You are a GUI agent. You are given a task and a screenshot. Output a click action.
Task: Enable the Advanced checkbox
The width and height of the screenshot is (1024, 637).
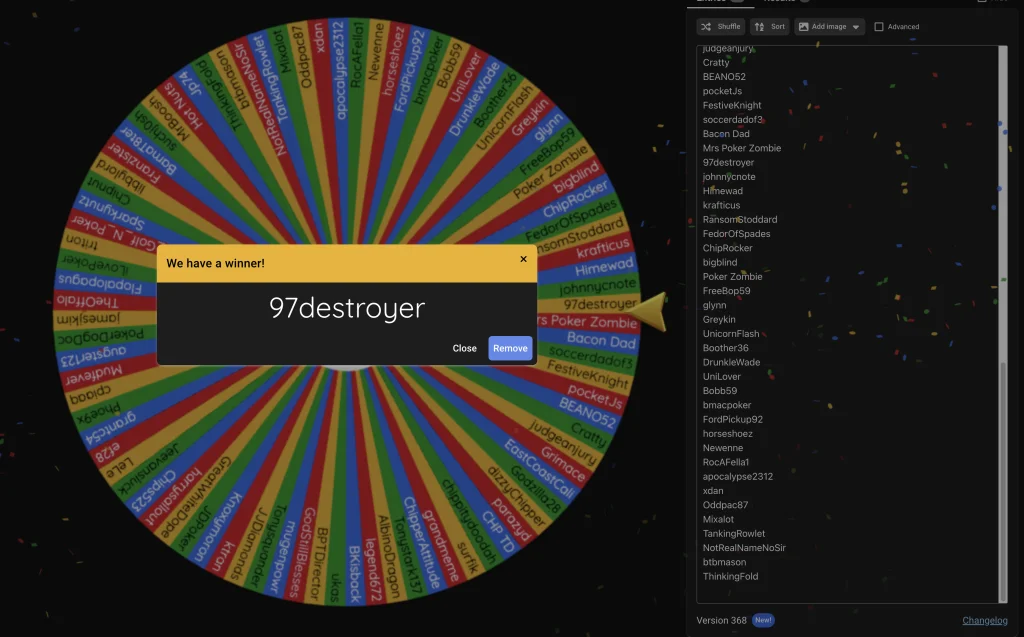[879, 27]
